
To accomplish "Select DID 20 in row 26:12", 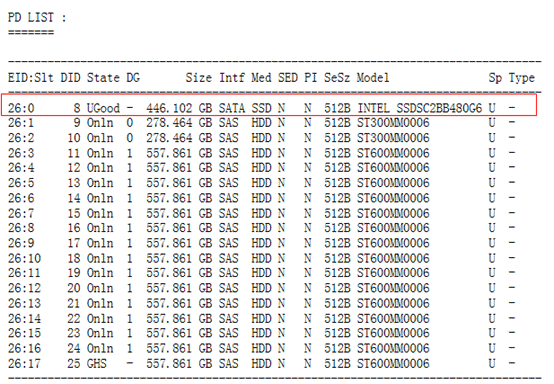I will [x=73, y=288].
